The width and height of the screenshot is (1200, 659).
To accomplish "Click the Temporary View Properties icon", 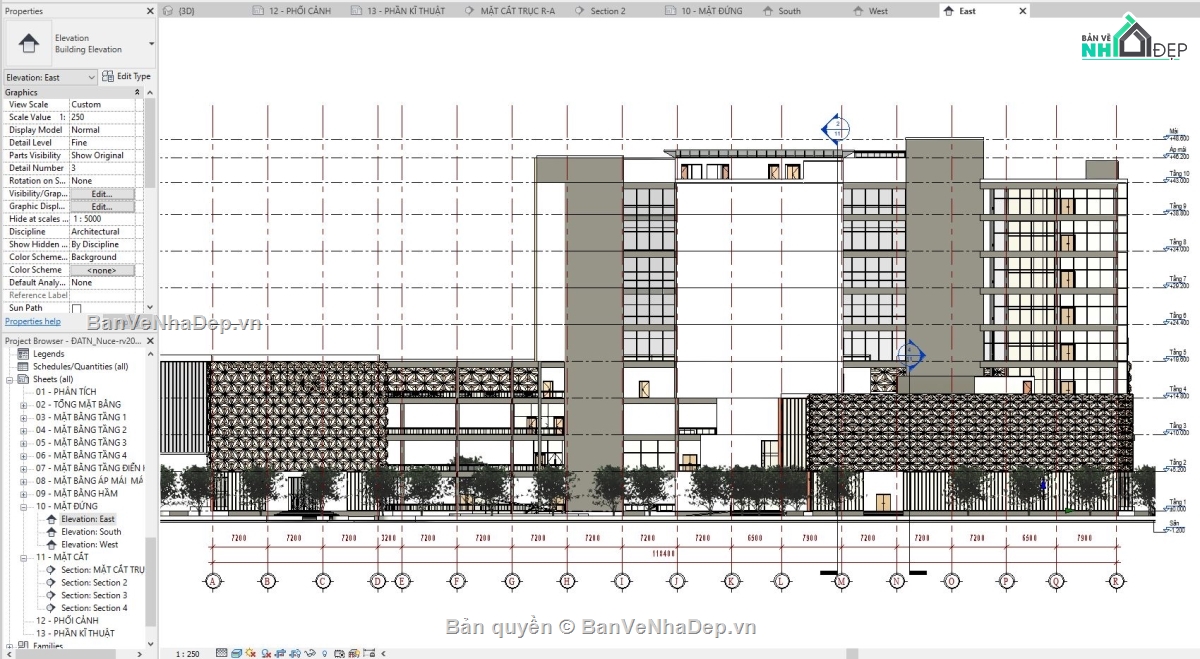I will [340, 653].
